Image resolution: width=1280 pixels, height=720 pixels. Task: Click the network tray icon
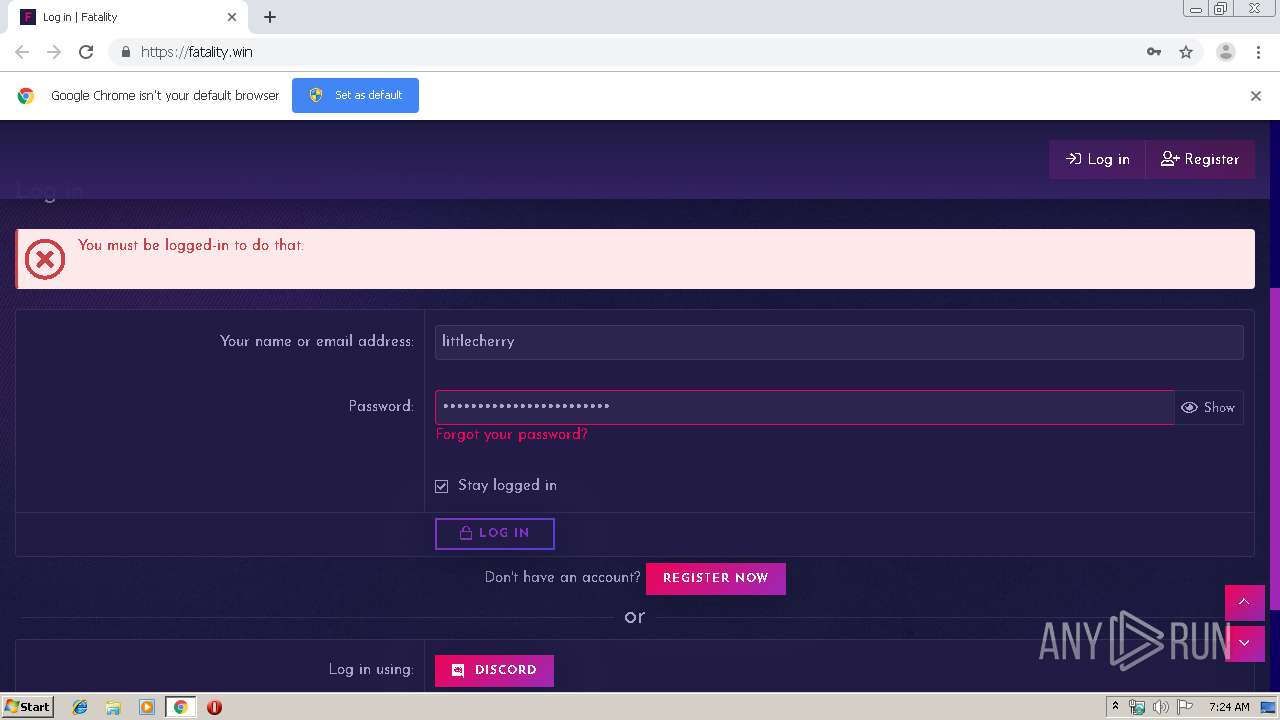pyautogui.click(x=1137, y=707)
